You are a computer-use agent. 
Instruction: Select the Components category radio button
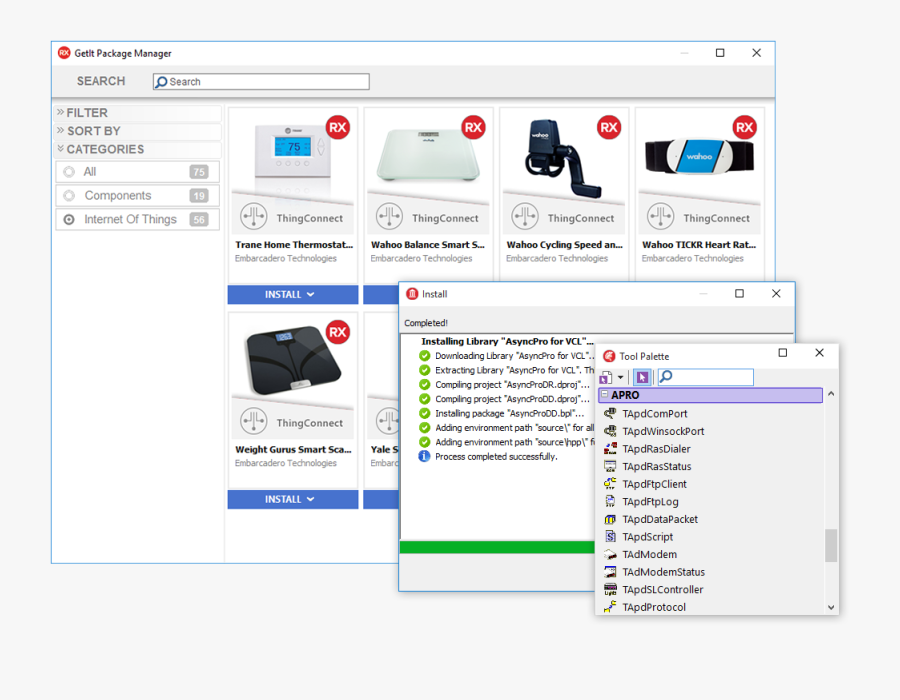point(69,196)
